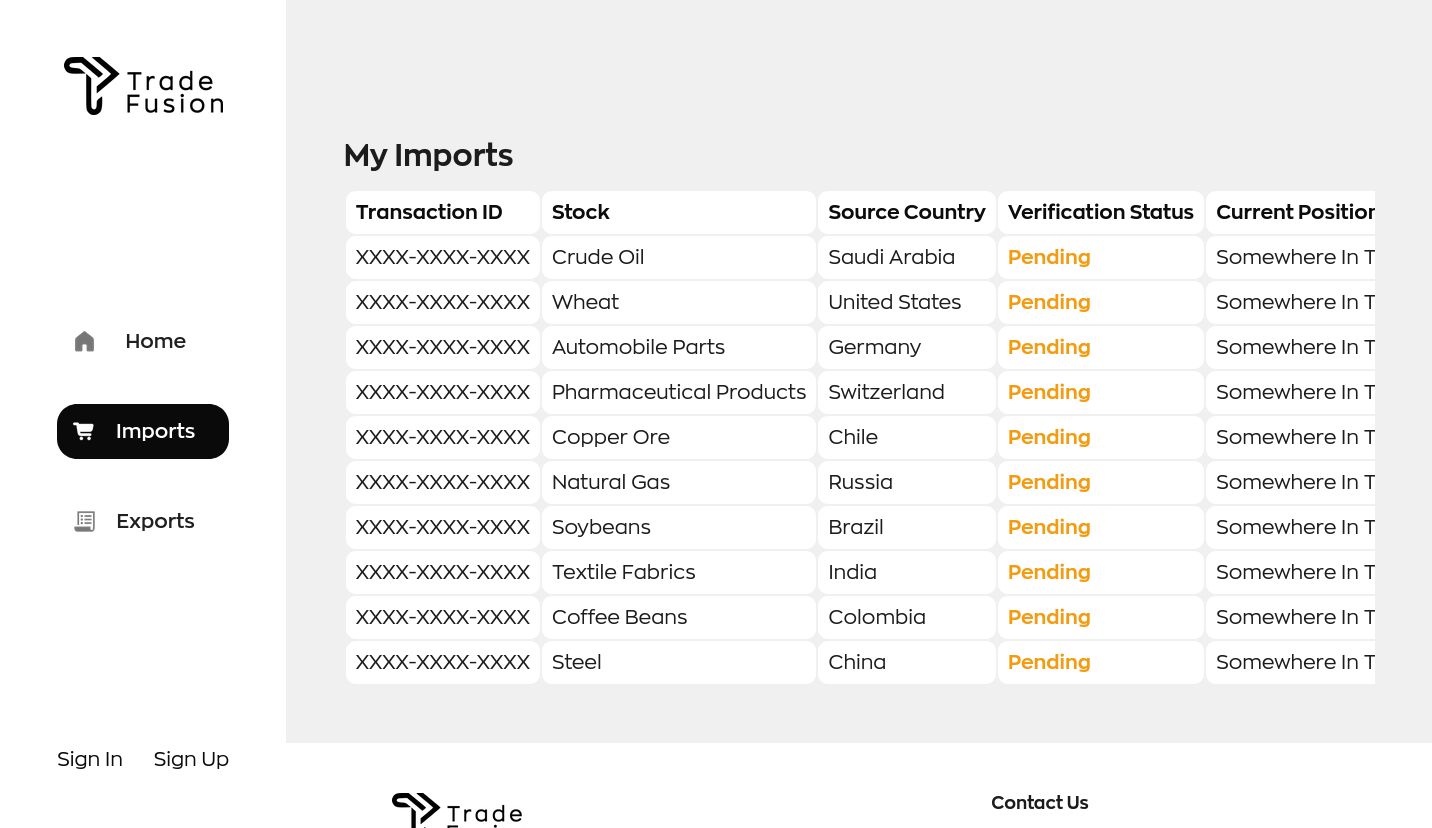Click the Source Country column header

[x=906, y=212]
